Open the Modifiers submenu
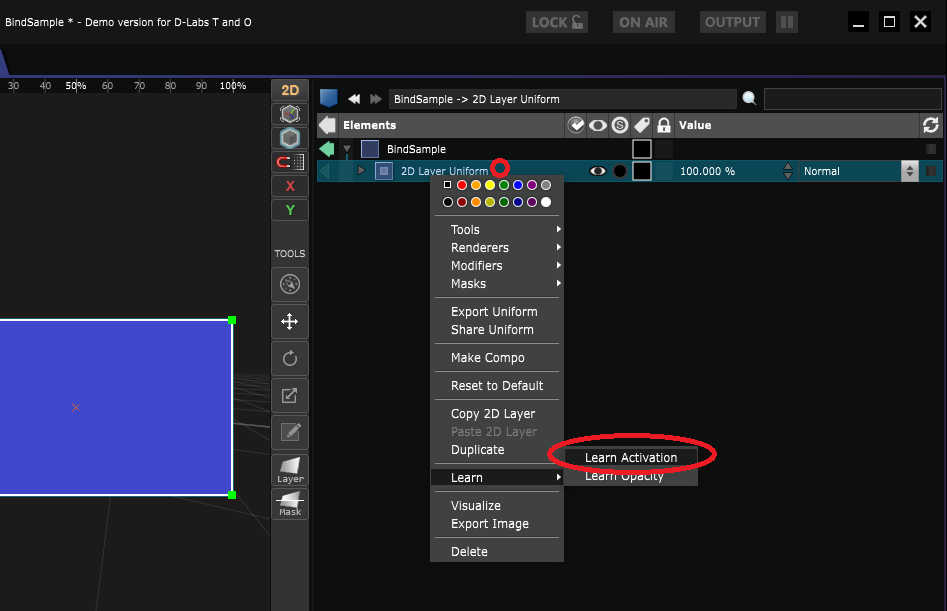947x611 pixels. (x=499, y=266)
